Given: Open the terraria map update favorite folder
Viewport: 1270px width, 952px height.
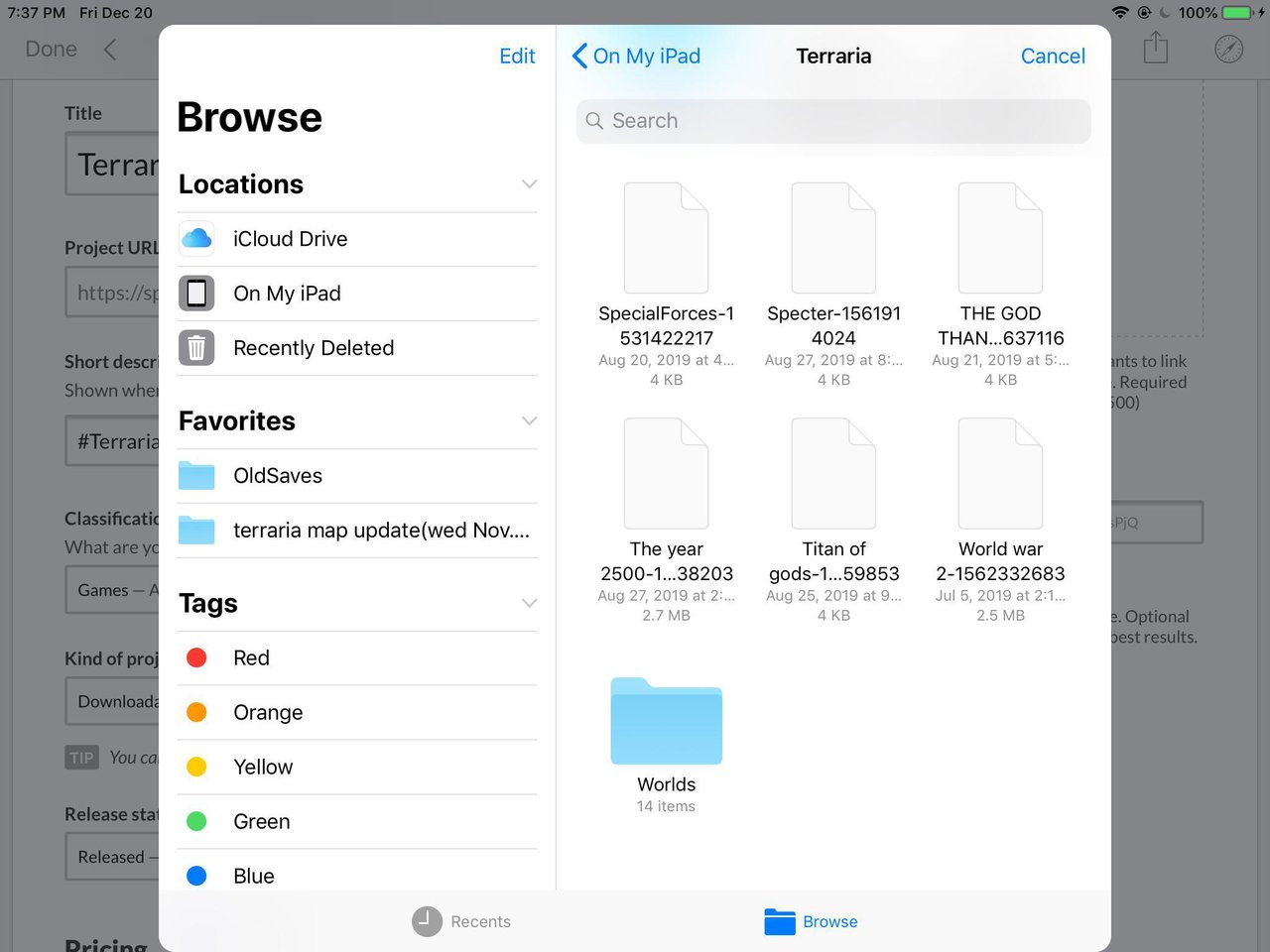Looking at the screenshot, I should point(357,531).
